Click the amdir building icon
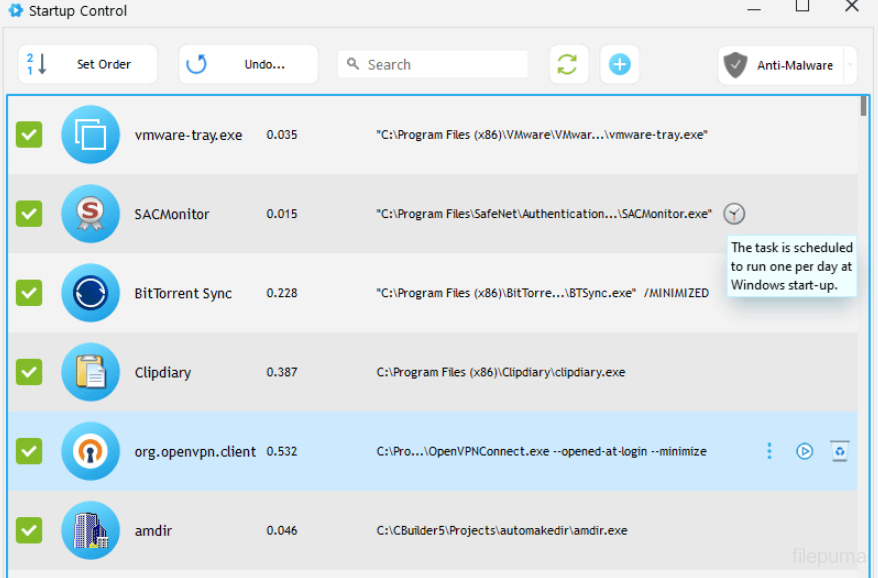Screen dimensions: 878x578 [x=90, y=530]
